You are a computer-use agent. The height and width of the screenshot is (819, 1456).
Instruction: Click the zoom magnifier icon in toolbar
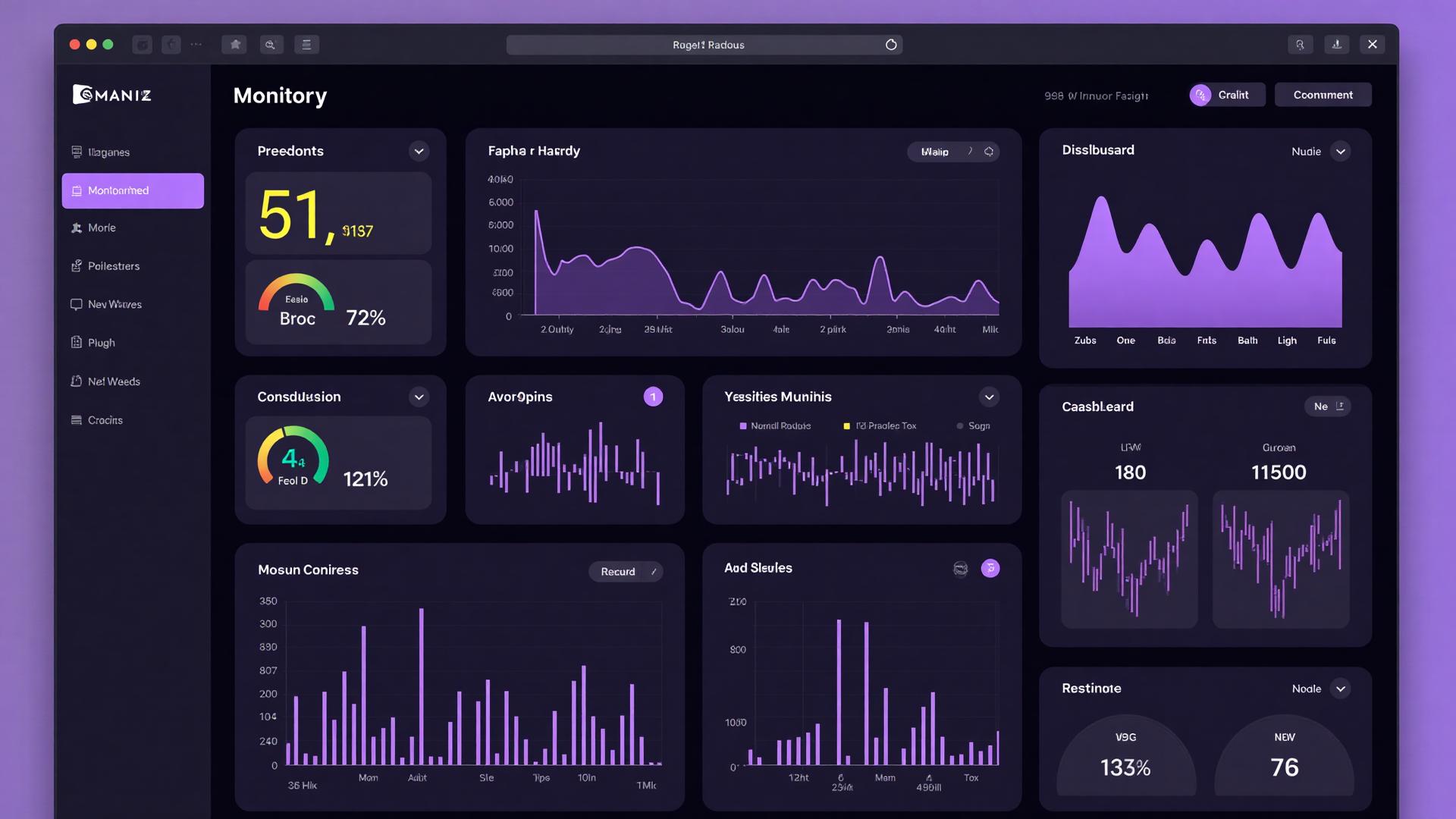(270, 45)
